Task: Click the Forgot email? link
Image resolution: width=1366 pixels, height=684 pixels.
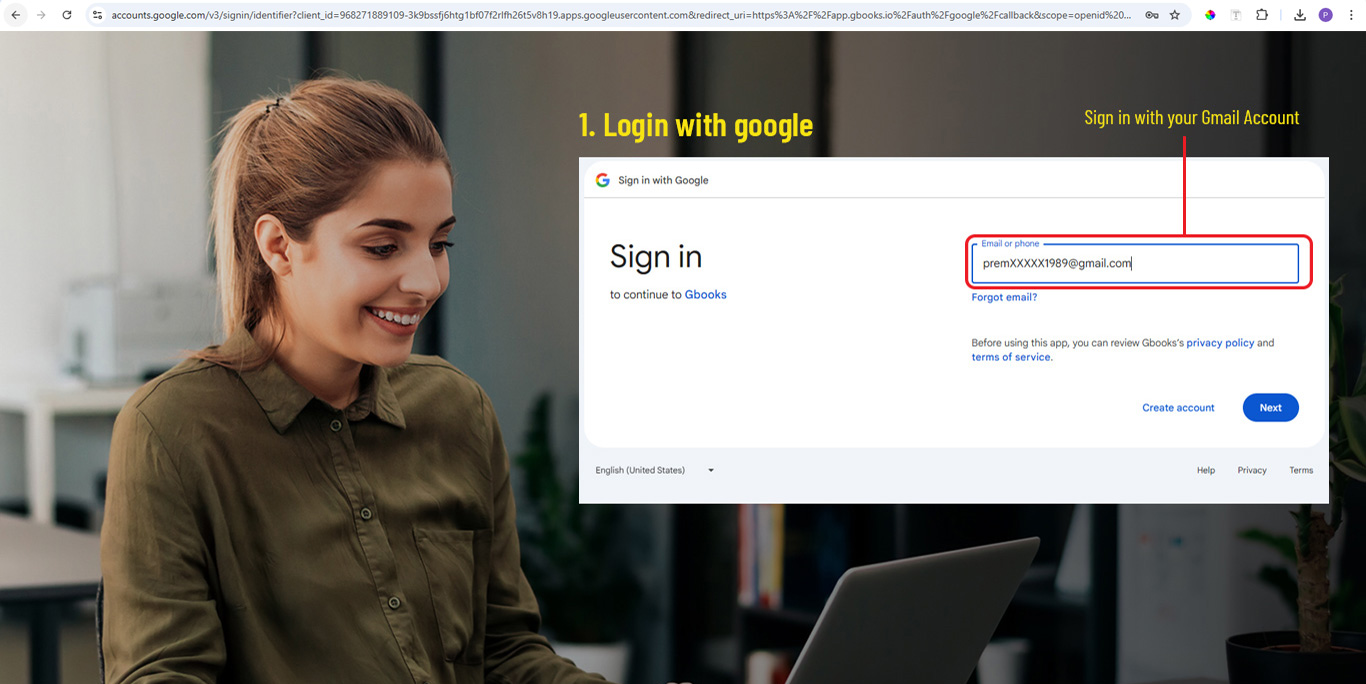Action: click(x=1004, y=297)
